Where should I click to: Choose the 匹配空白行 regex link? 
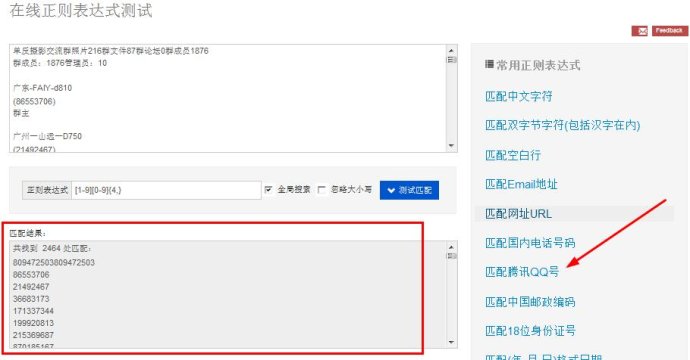513,155
